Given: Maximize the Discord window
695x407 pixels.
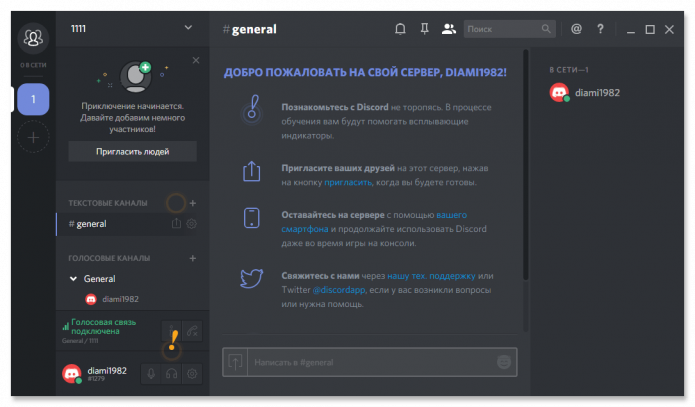Looking at the screenshot, I should pos(650,29).
